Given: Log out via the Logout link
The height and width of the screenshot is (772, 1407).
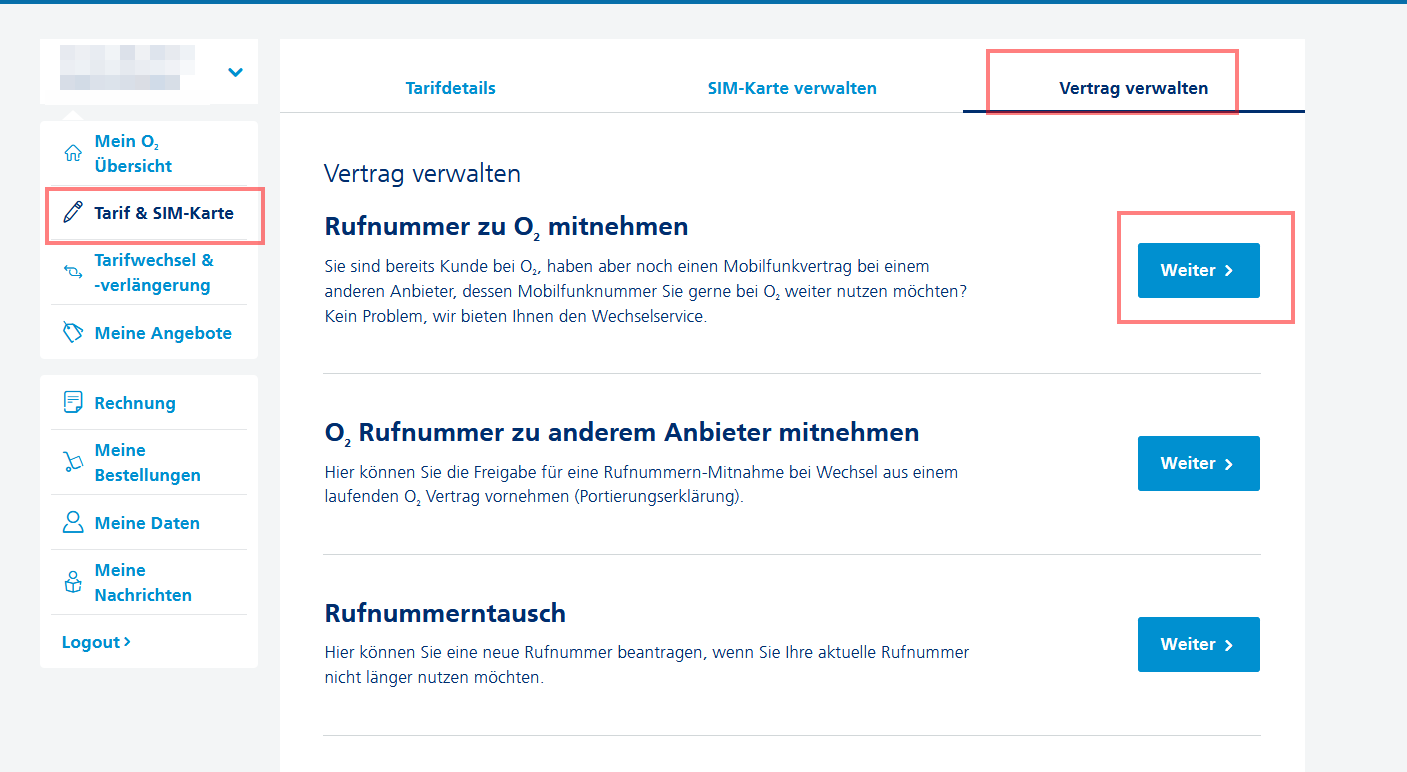Looking at the screenshot, I should [96, 642].
